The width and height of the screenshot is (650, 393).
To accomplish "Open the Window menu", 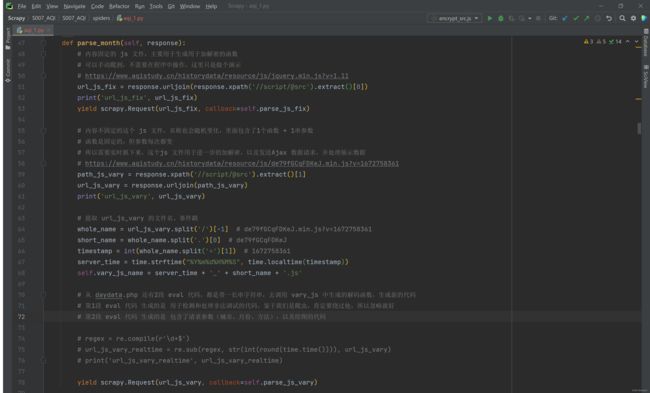I will pyautogui.click(x=190, y=6).
